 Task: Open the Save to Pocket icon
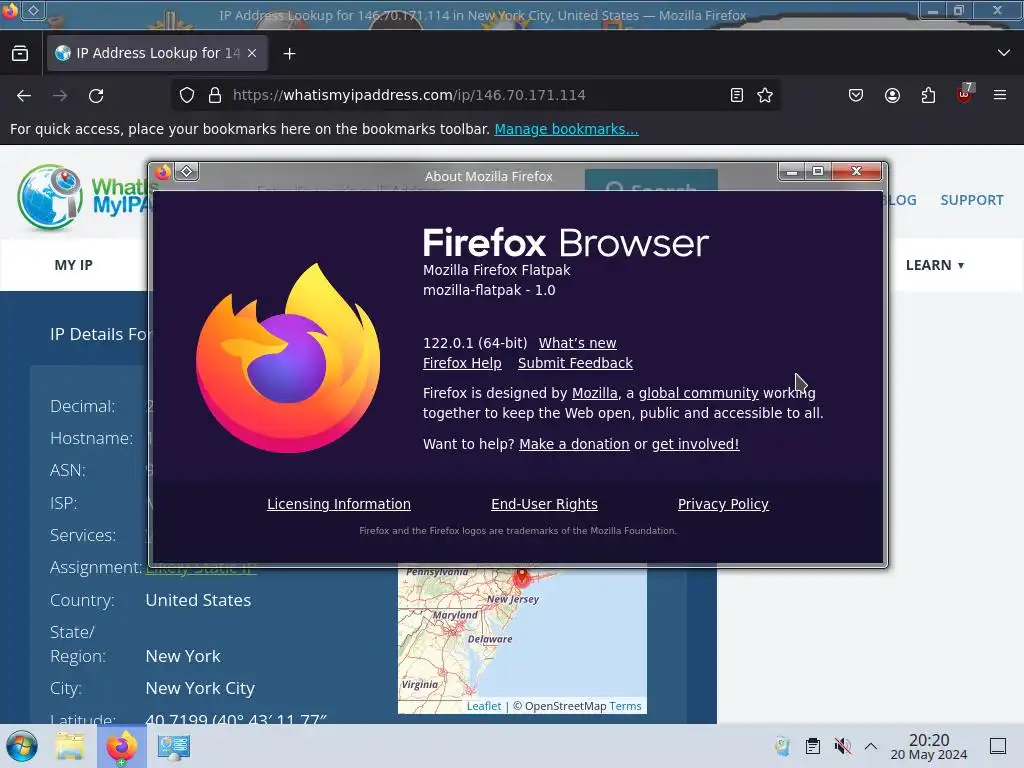pyautogui.click(x=856, y=95)
